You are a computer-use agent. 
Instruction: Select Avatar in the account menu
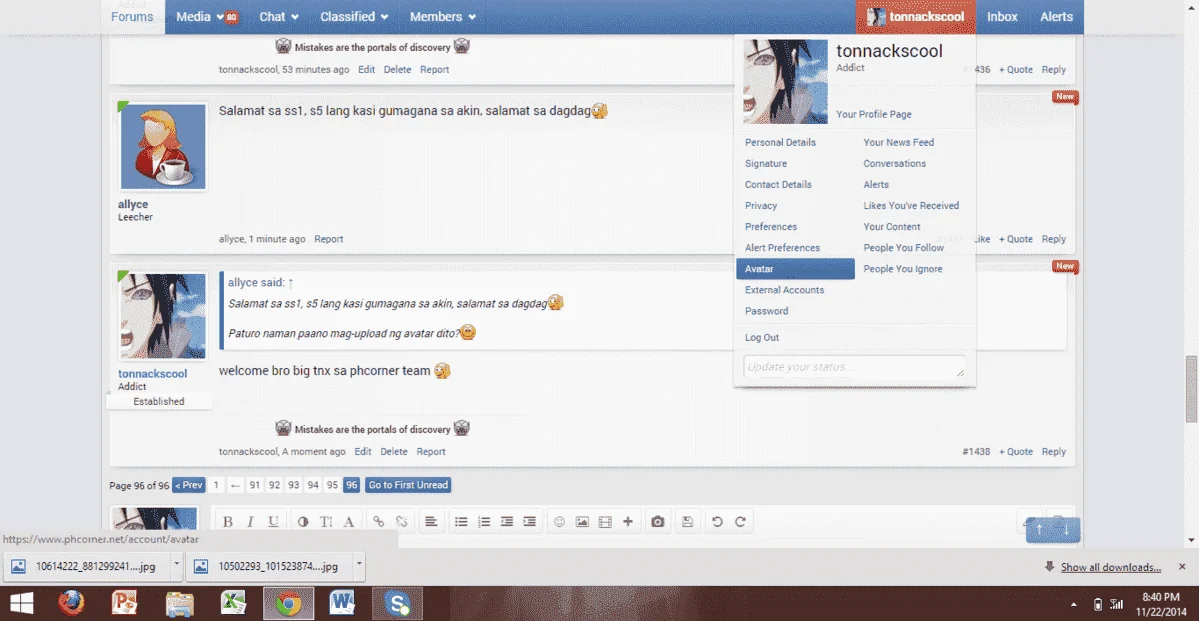(795, 269)
